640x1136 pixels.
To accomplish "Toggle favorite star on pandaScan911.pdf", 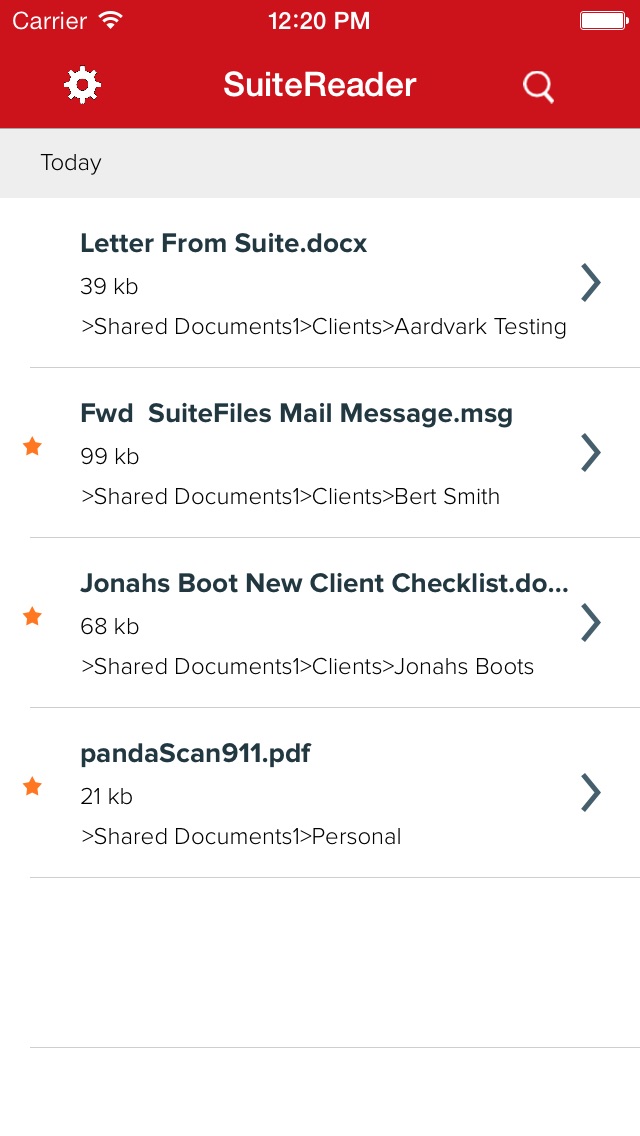I will click(x=32, y=786).
